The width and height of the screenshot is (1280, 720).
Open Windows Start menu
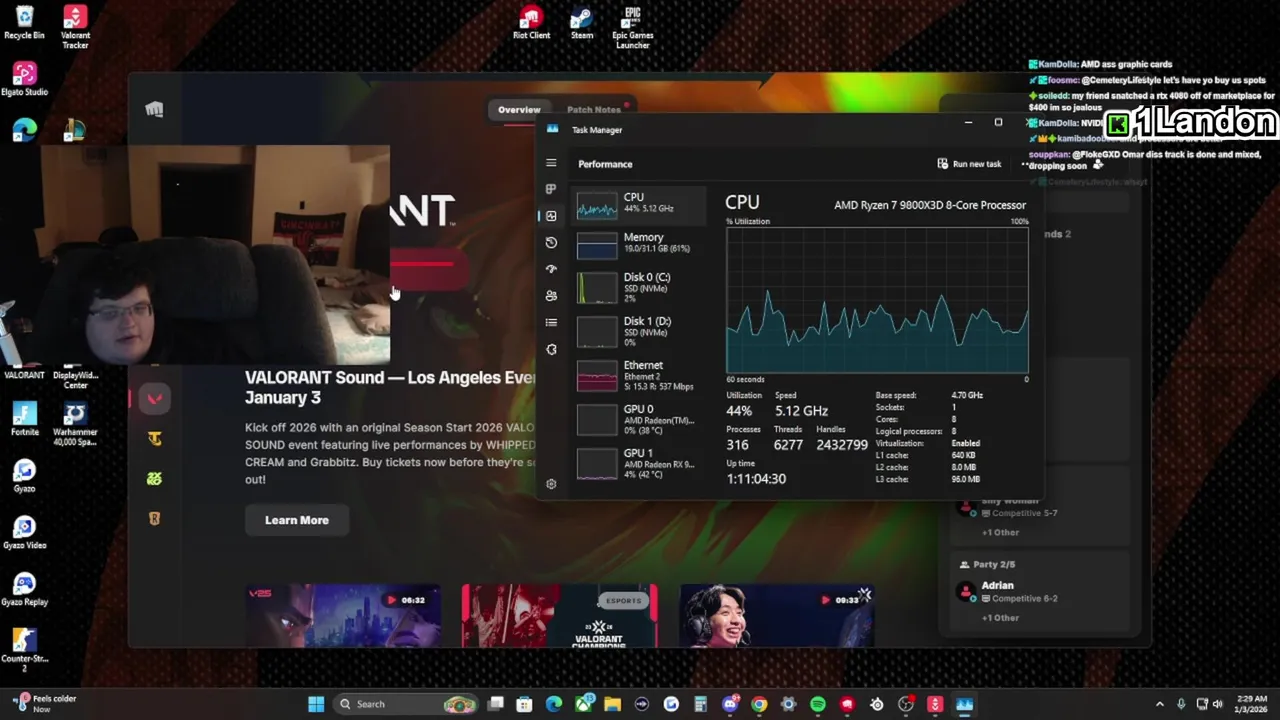coord(316,704)
